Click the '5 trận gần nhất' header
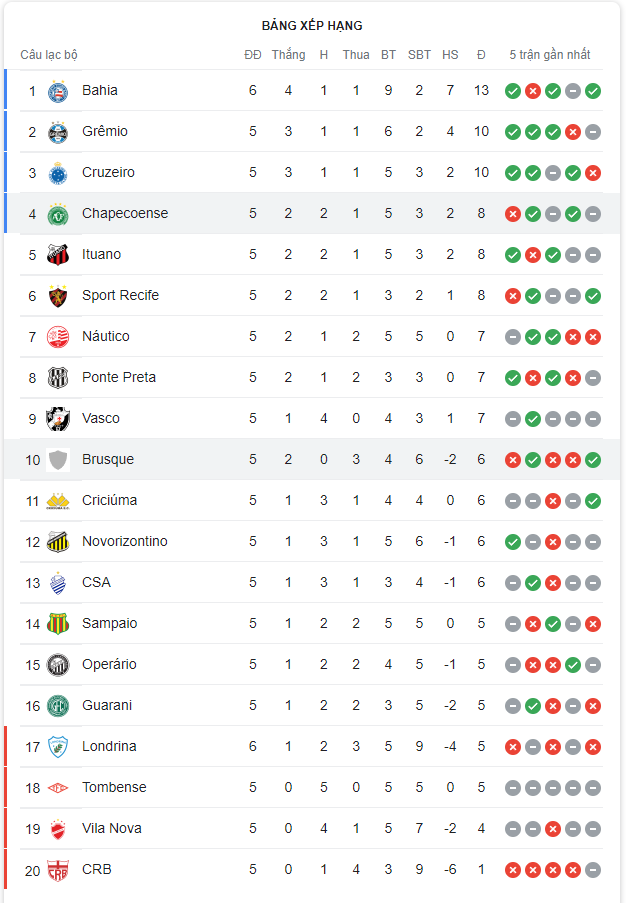 (x=550, y=55)
